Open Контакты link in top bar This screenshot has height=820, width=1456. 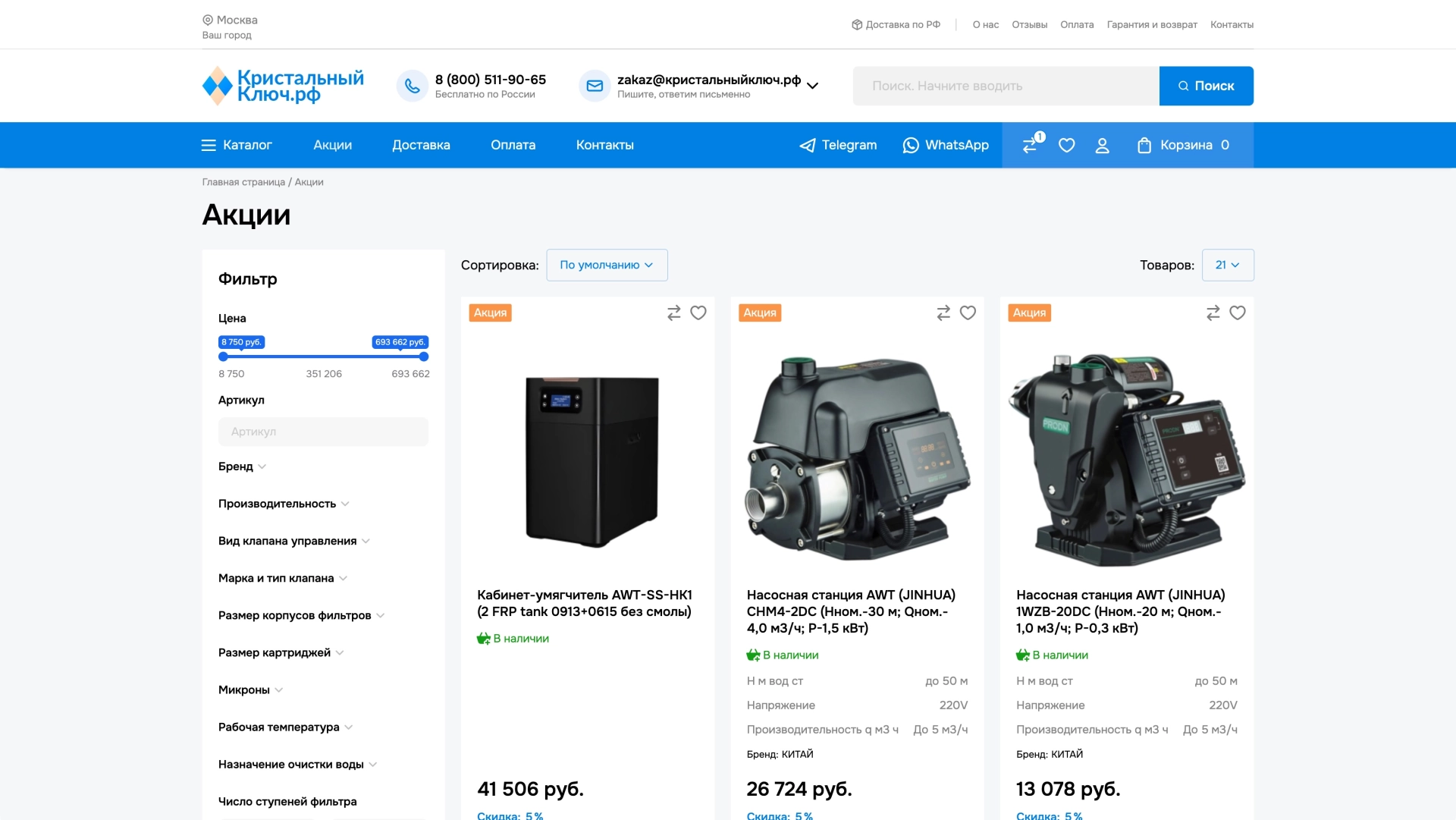pyautogui.click(x=1232, y=24)
